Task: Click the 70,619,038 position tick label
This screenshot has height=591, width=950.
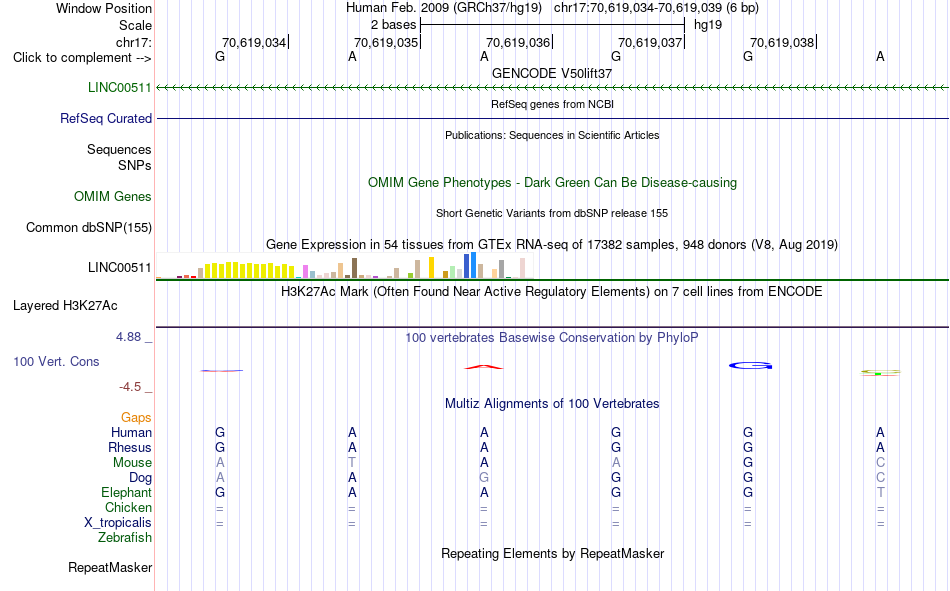Action: [x=782, y=42]
